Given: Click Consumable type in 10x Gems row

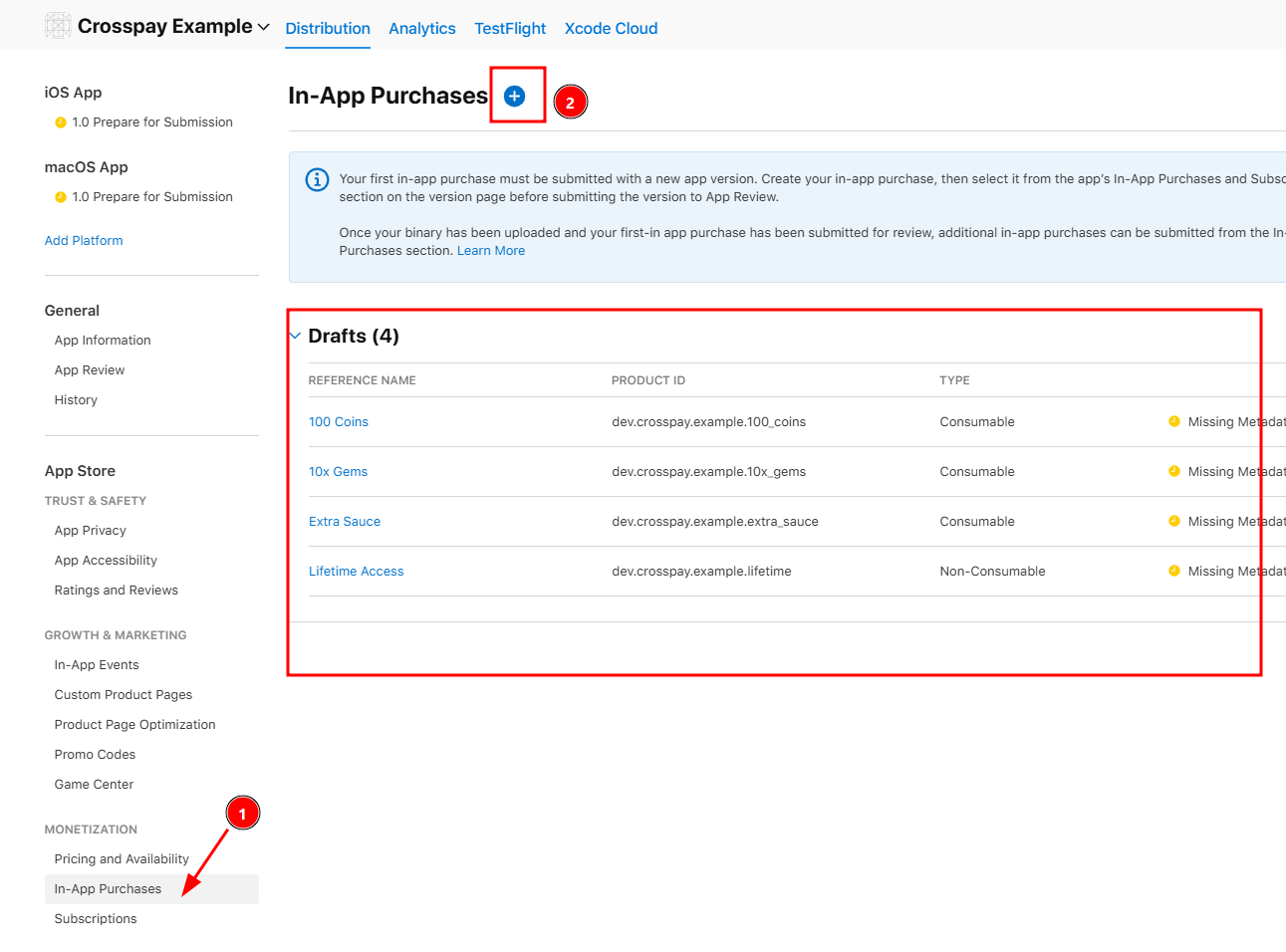Looking at the screenshot, I should (x=977, y=472).
